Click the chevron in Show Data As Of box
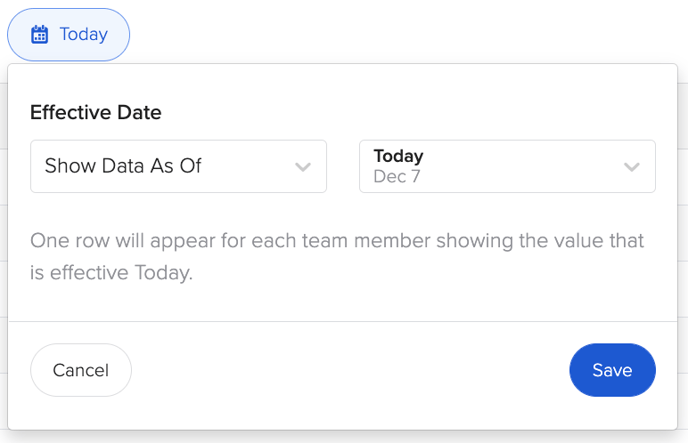The width and height of the screenshot is (688, 443). click(x=303, y=167)
